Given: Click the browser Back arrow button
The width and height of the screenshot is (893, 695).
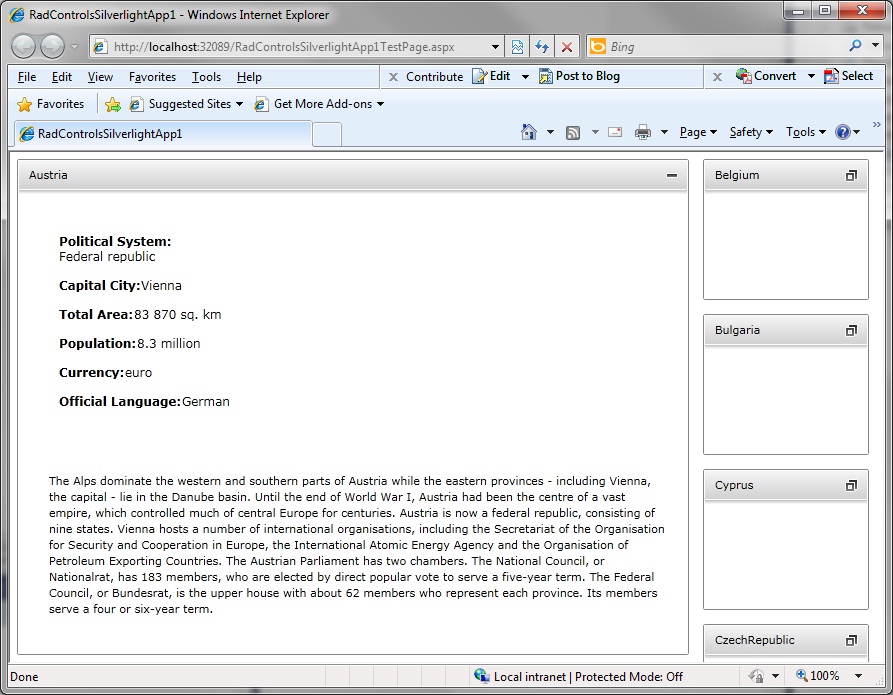Looking at the screenshot, I should (x=24, y=47).
